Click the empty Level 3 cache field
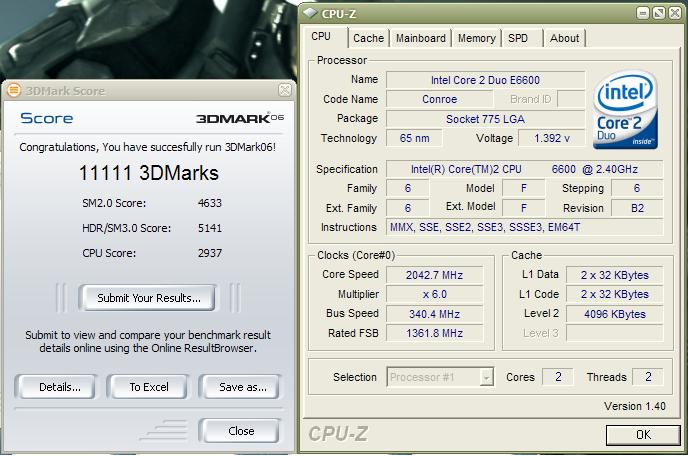Viewport: 688px width, 456px height. (x=614, y=333)
